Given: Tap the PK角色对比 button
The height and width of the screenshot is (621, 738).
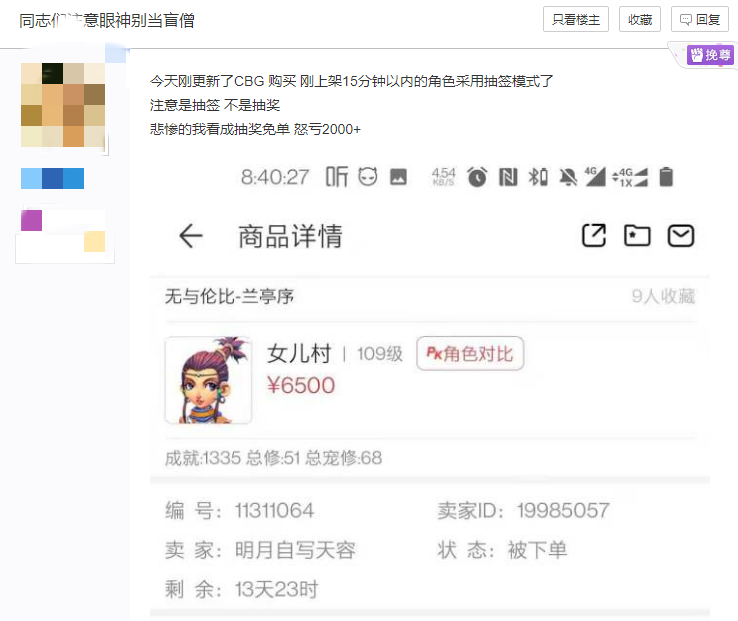Looking at the screenshot, I should (470, 354).
